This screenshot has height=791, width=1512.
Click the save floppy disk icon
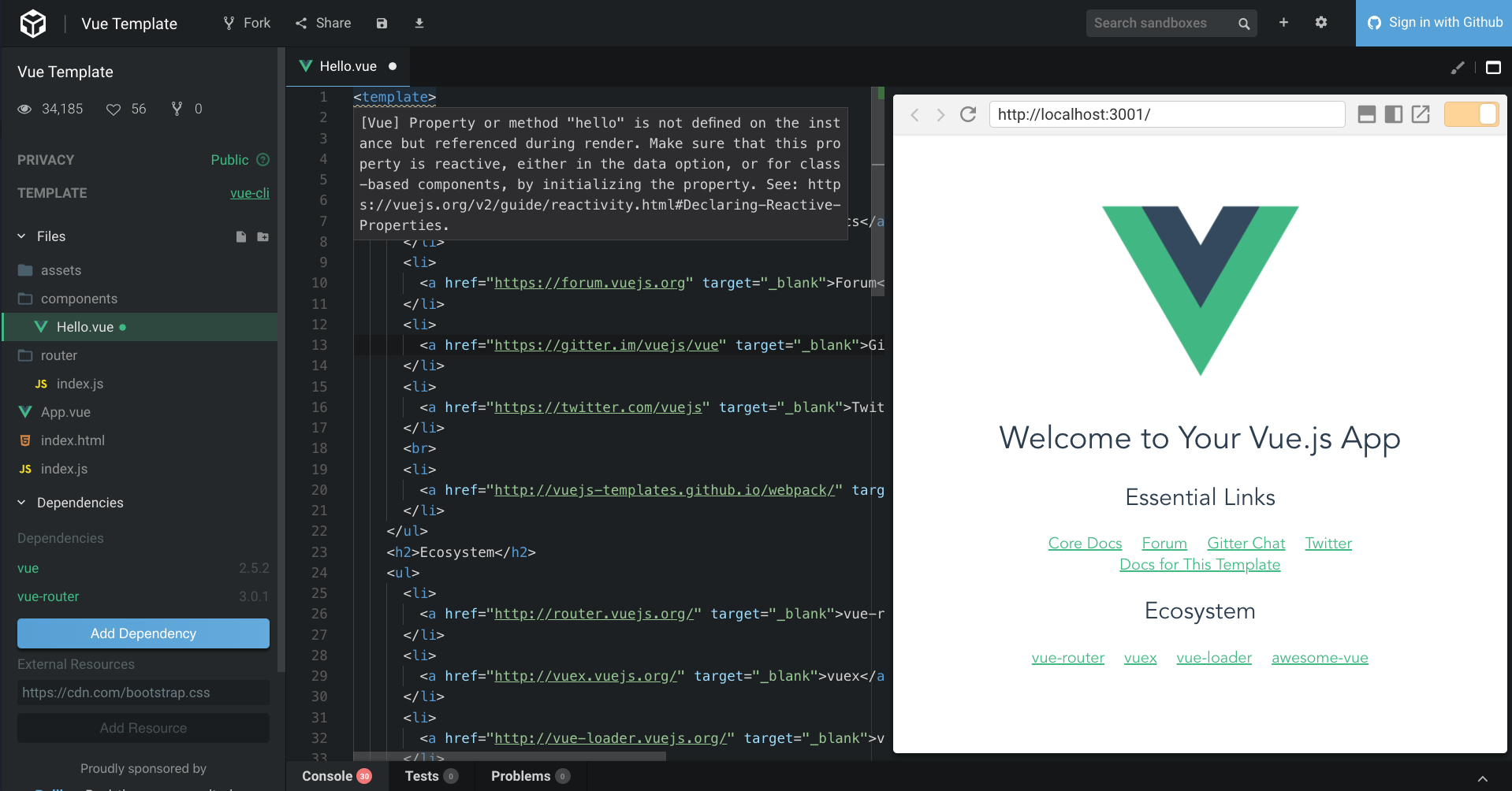tap(382, 24)
